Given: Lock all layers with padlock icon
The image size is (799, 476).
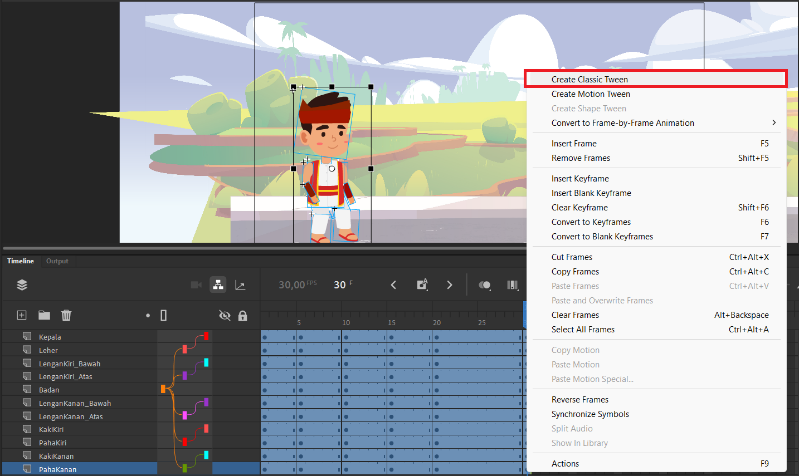Looking at the screenshot, I should coord(243,315).
